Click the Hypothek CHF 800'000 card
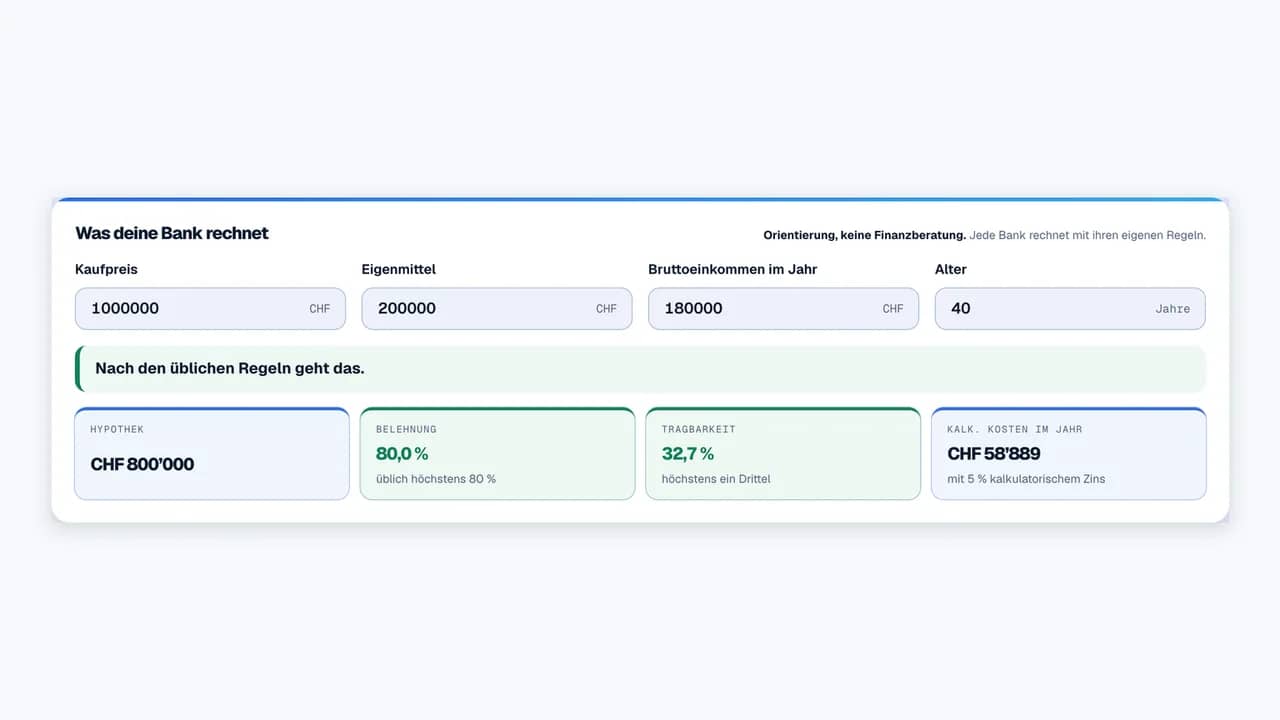Viewport: 1280px width, 720px height. coord(212,454)
